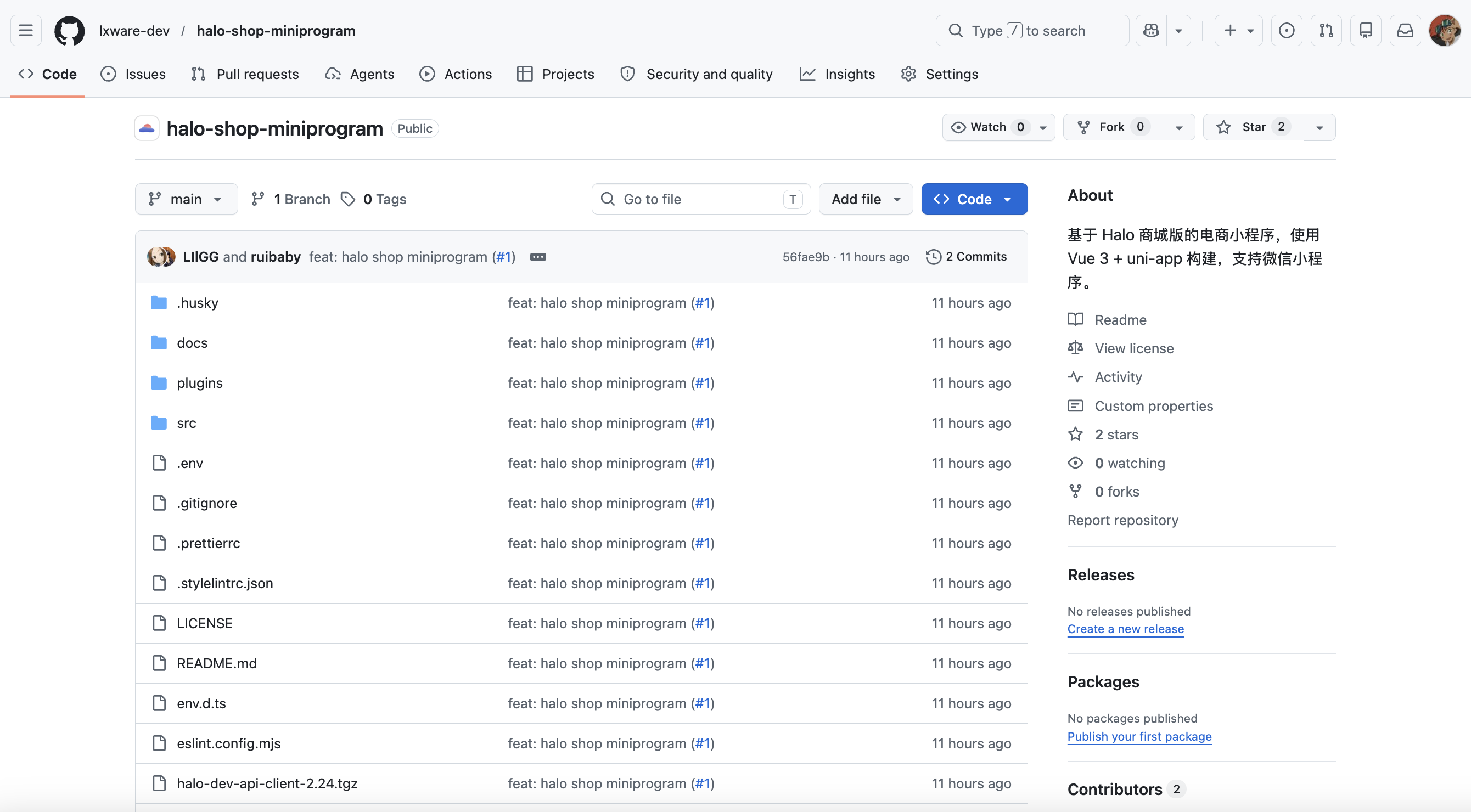Click the README.md file icon

(158, 663)
